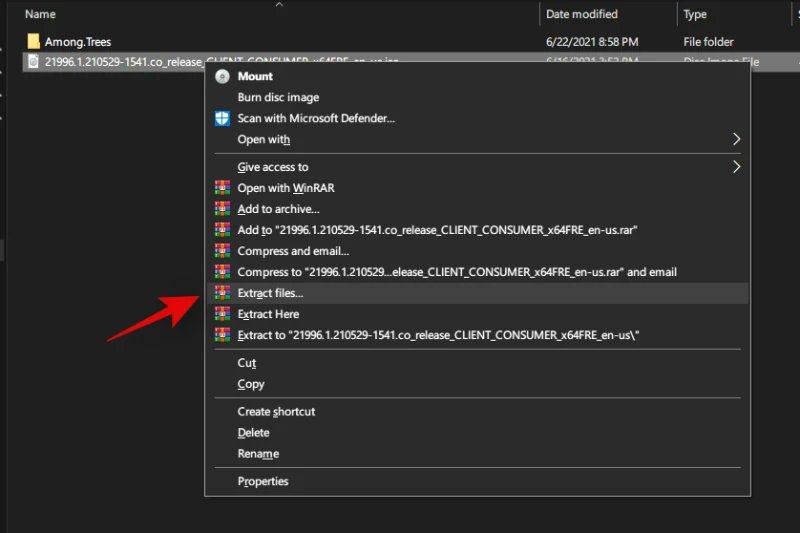Click the File folder type cell

click(x=708, y=42)
